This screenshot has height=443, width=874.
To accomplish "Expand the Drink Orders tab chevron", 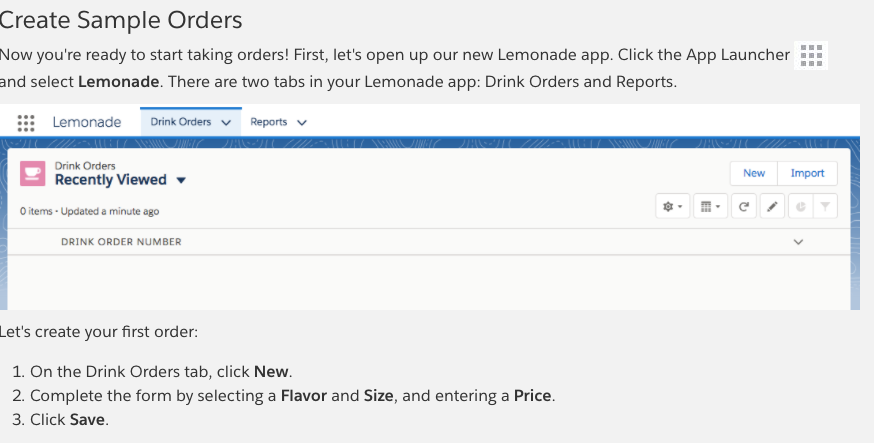I will click(x=226, y=122).
